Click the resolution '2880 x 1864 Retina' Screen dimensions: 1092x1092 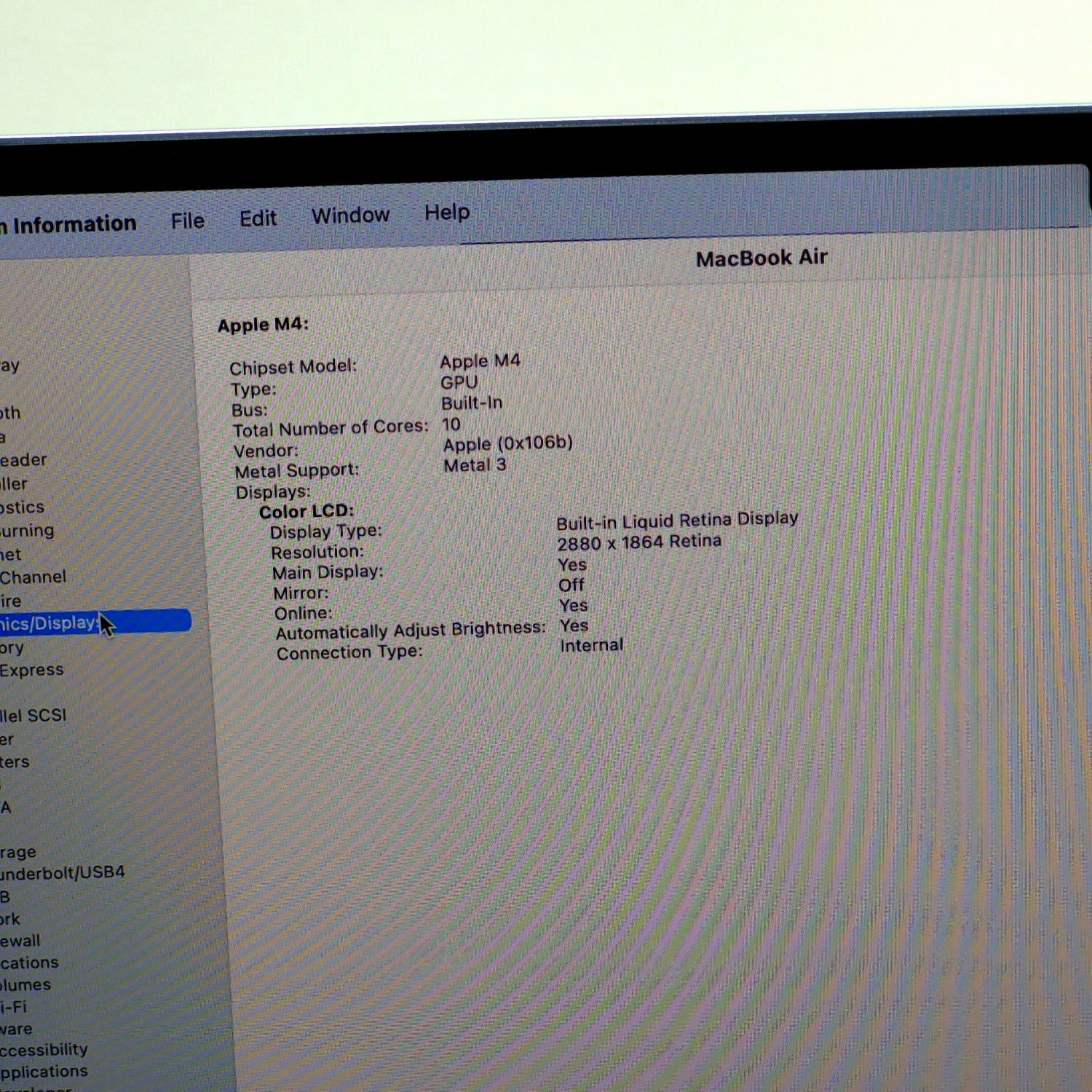pyautogui.click(x=639, y=542)
